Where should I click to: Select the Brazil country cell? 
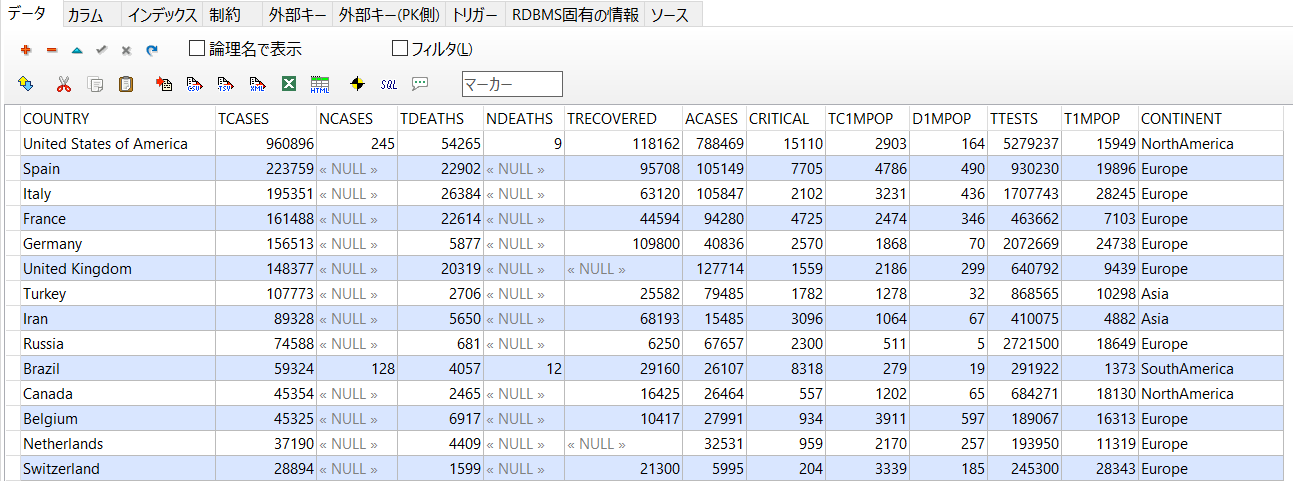point(118,368)
